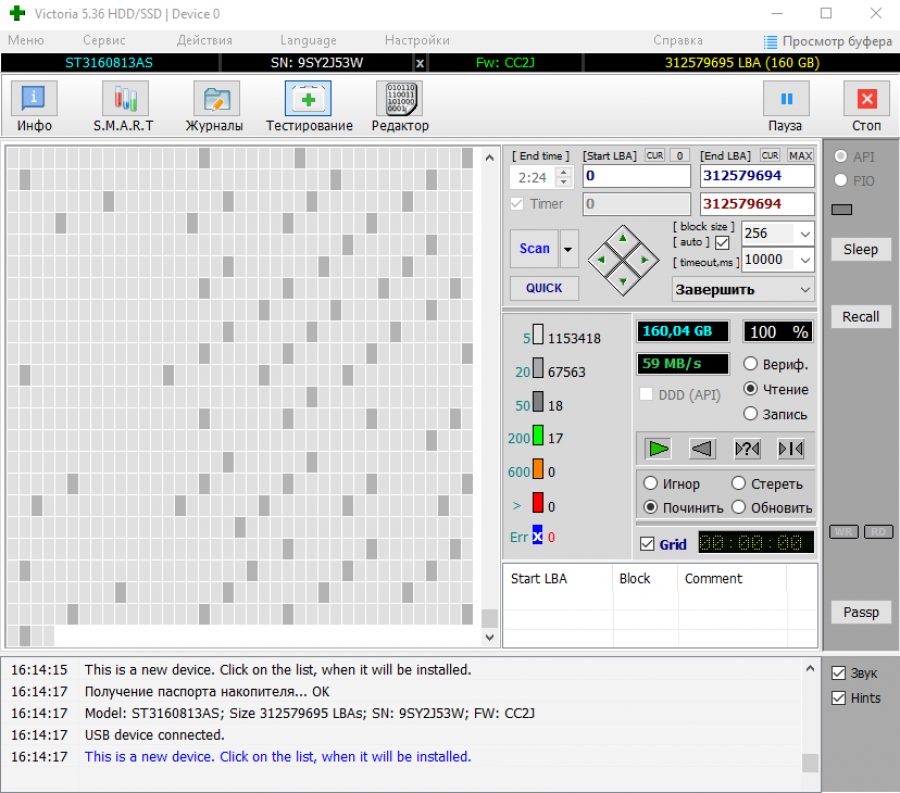This screenshot has height=793, width=900.
Task: Open Просмотр буфера buffer viewer
Action: click(x=828, y=41)
